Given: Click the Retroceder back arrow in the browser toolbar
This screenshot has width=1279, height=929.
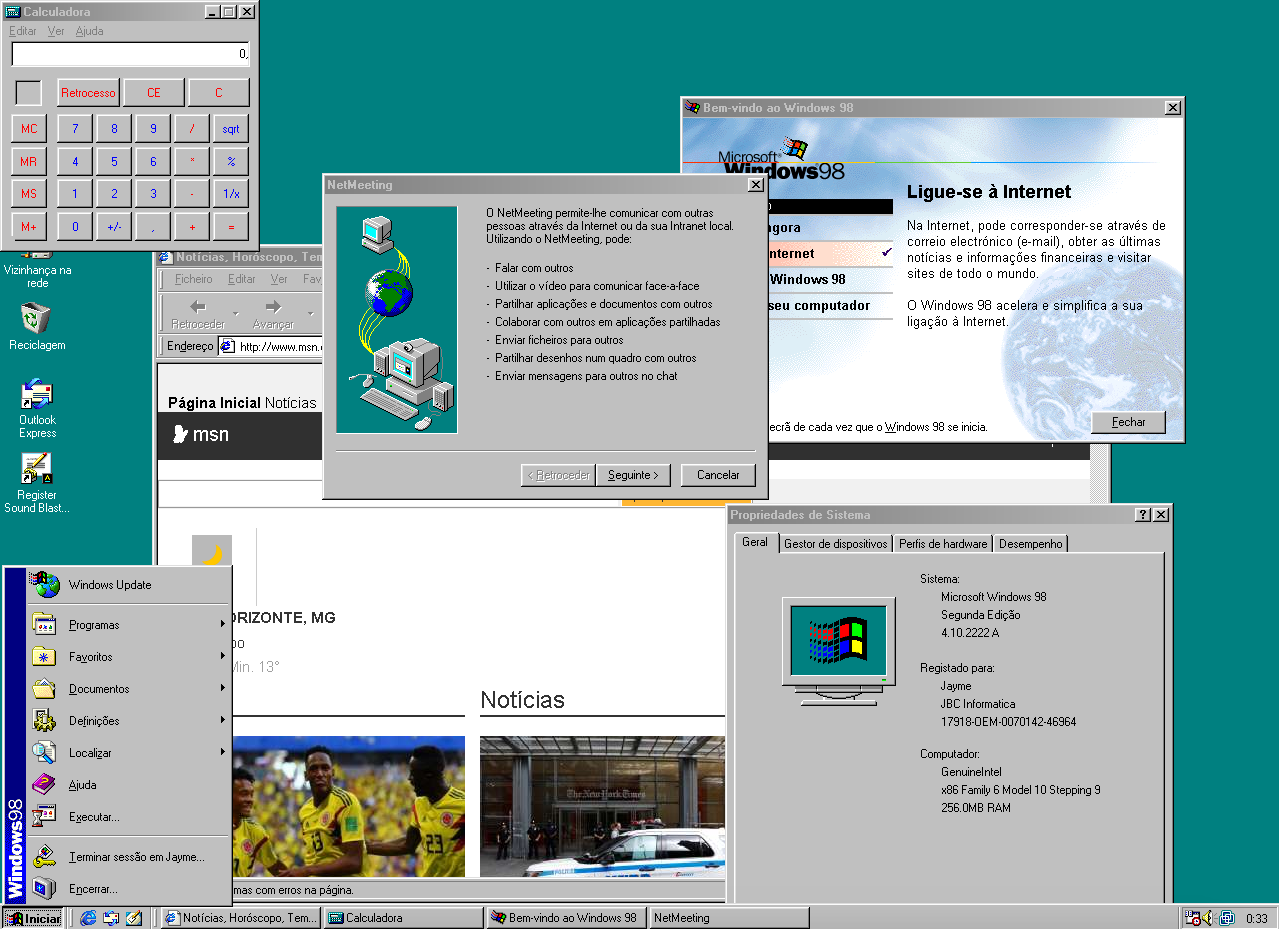Looking at the screenshot, I should tap(198, 308).
